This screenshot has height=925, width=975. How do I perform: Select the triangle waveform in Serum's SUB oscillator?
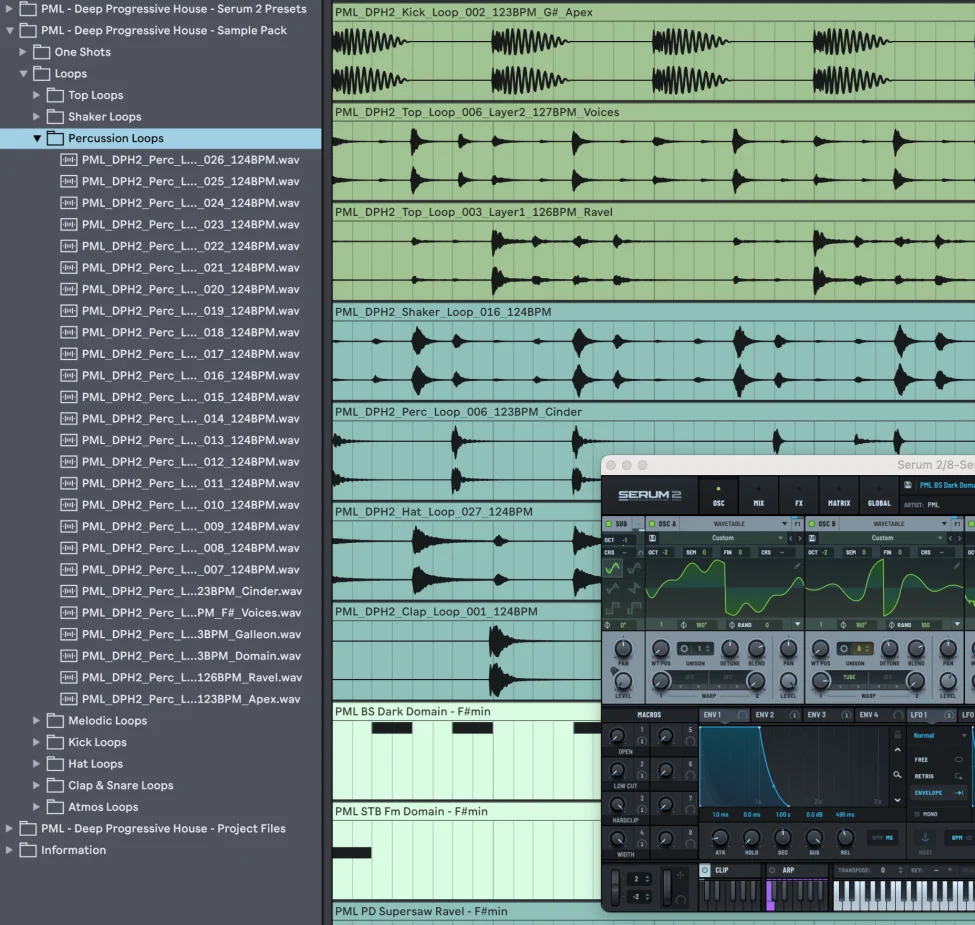click(x=612, y=587)
